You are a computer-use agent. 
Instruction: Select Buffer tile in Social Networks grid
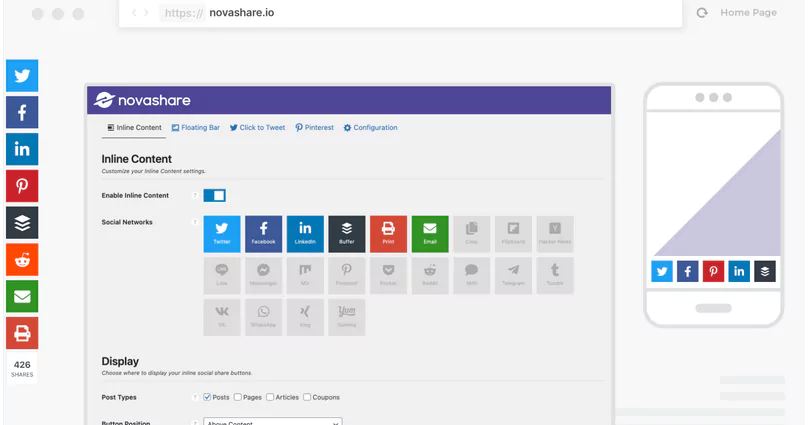pos(347,234)
